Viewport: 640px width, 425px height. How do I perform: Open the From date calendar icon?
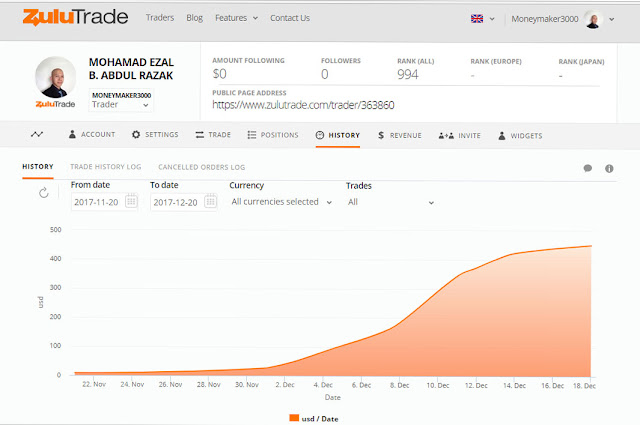tap(131, 201)
